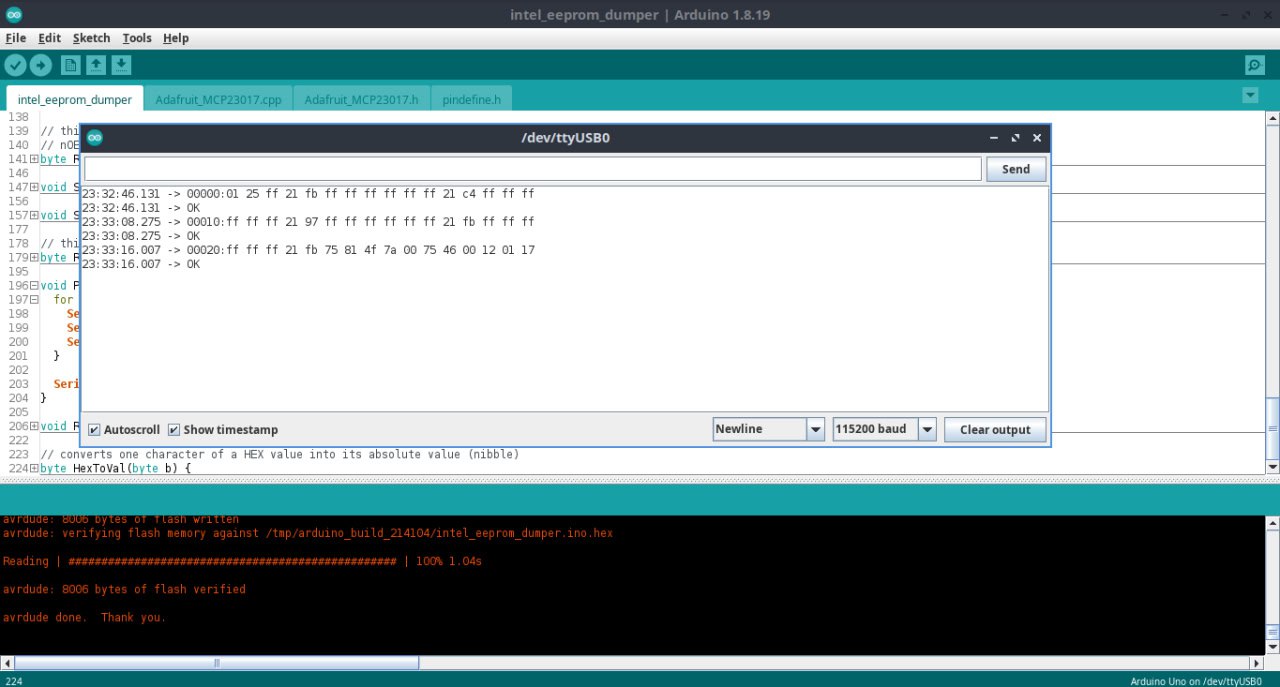Save the sketch using Save icon
Viewport: 1280px width, 687px height.
point(121,65)
